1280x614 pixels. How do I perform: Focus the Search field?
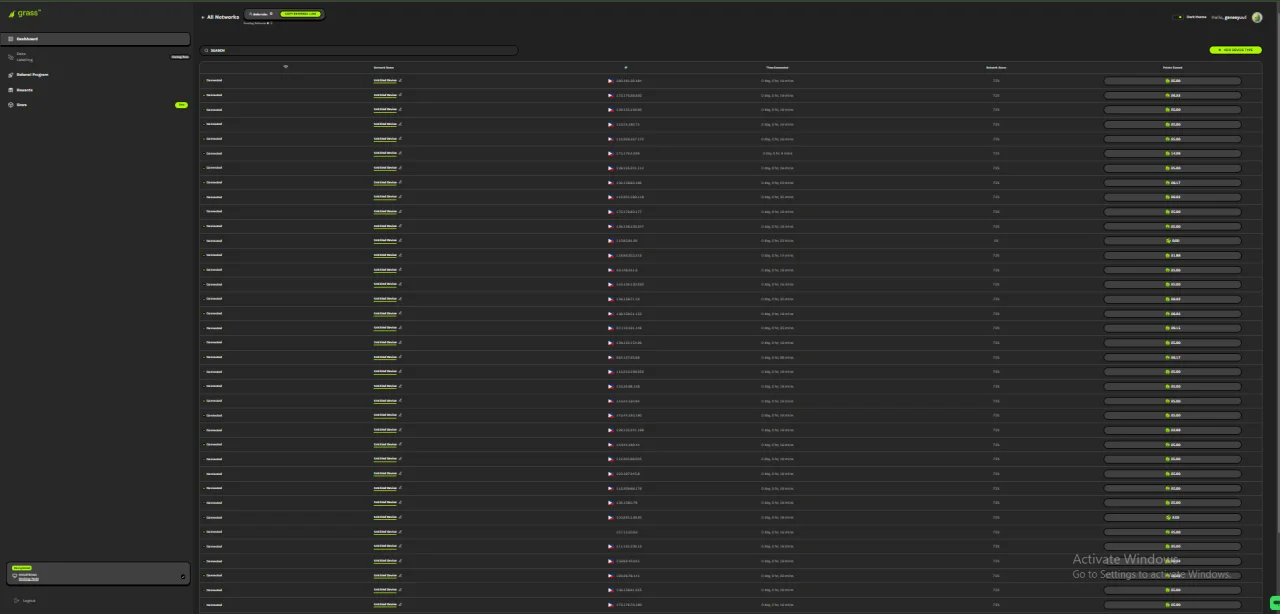click(x=359, y=50)
